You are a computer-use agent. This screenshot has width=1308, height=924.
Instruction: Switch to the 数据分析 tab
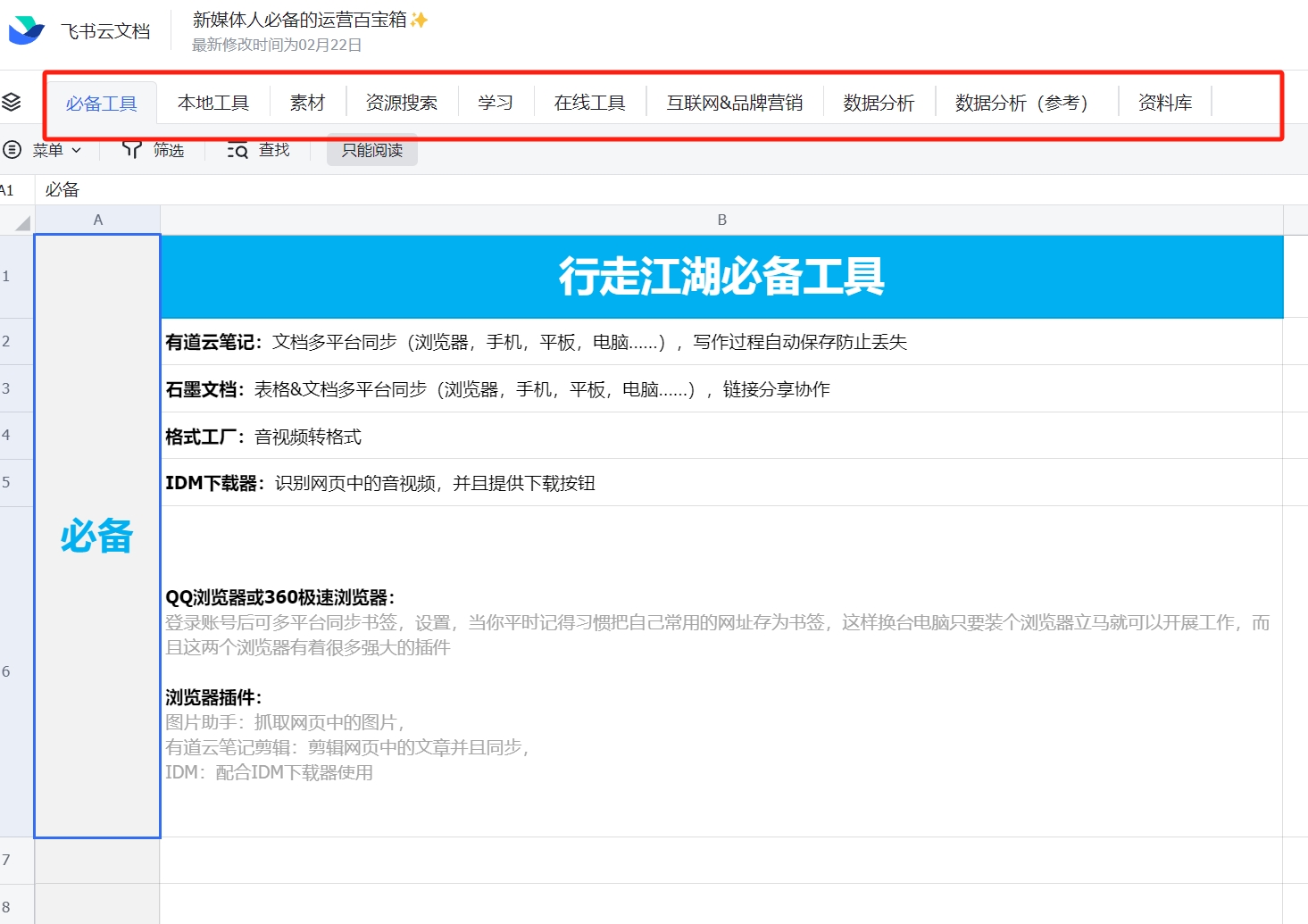click(879, 103)
